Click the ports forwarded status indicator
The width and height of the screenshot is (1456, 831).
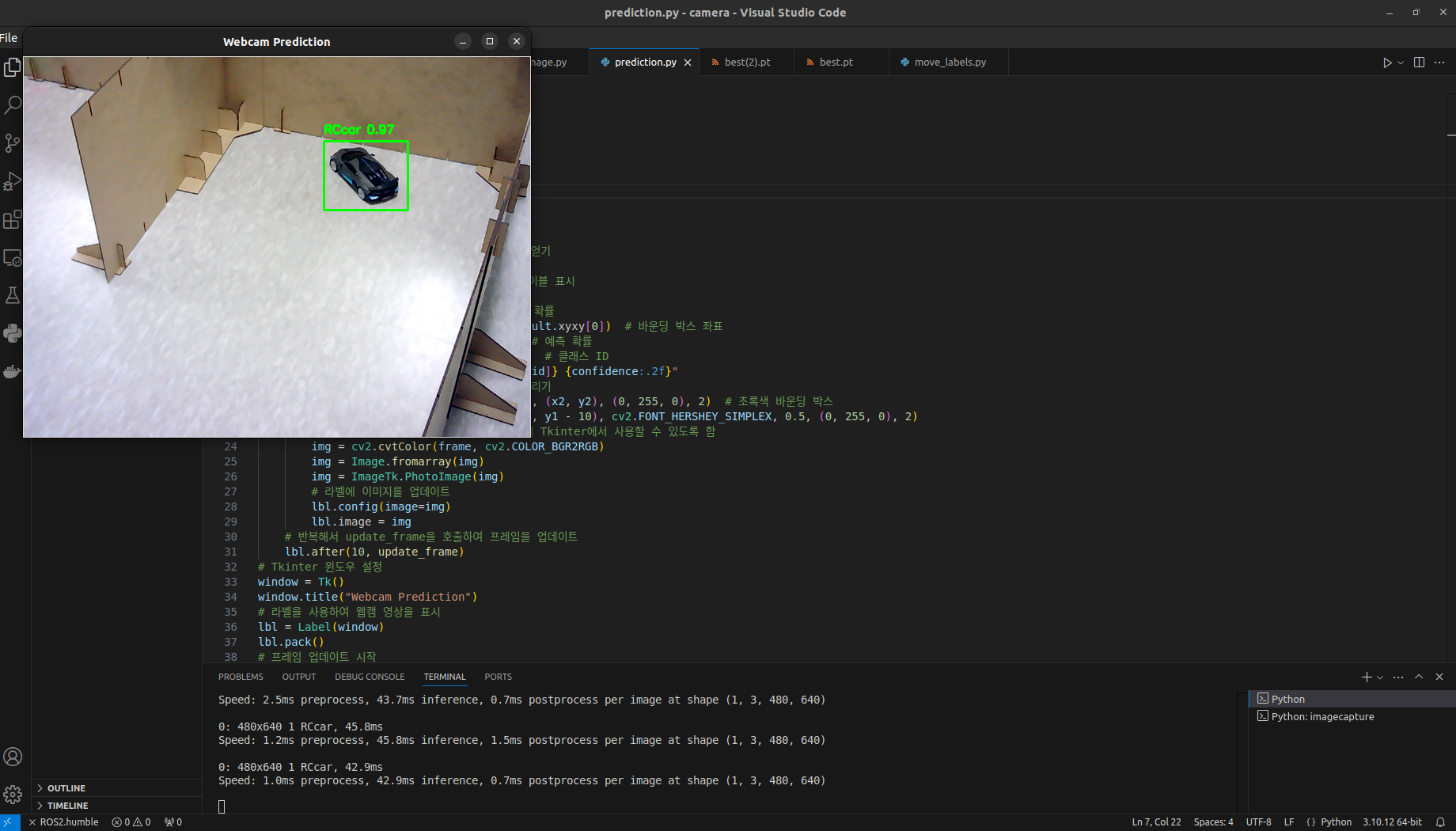point(173,822)
